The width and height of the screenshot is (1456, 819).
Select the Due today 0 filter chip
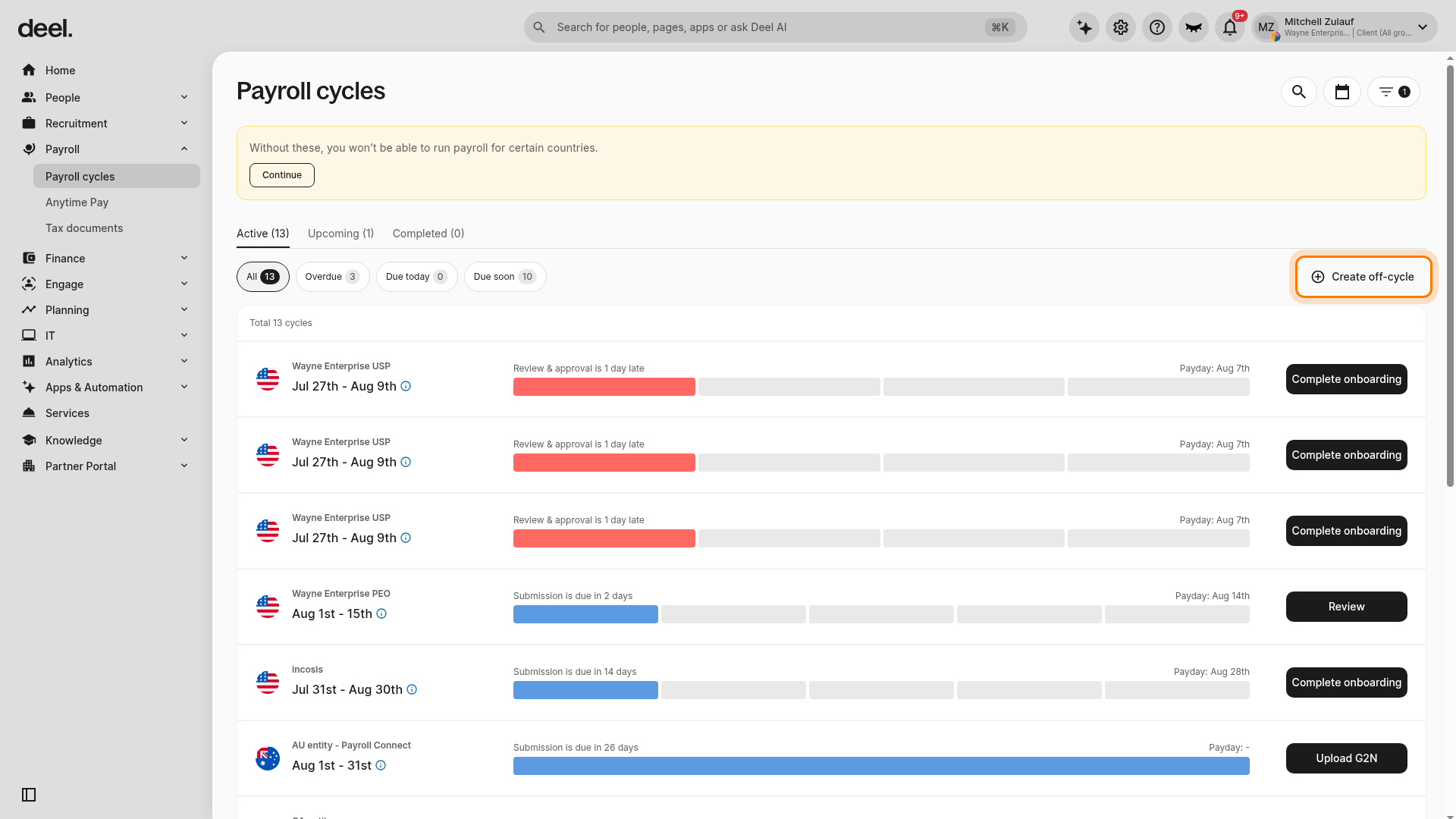click(x=416, y=277)
